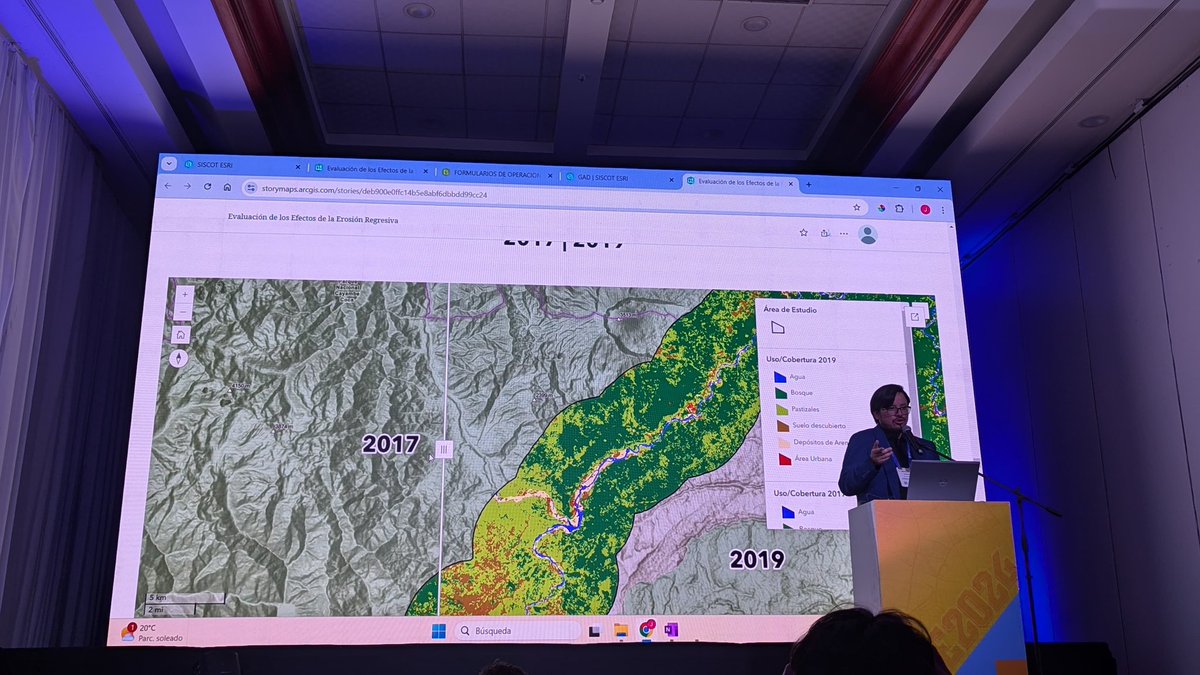Open the Windows Start menu

[x=438, y=630]
